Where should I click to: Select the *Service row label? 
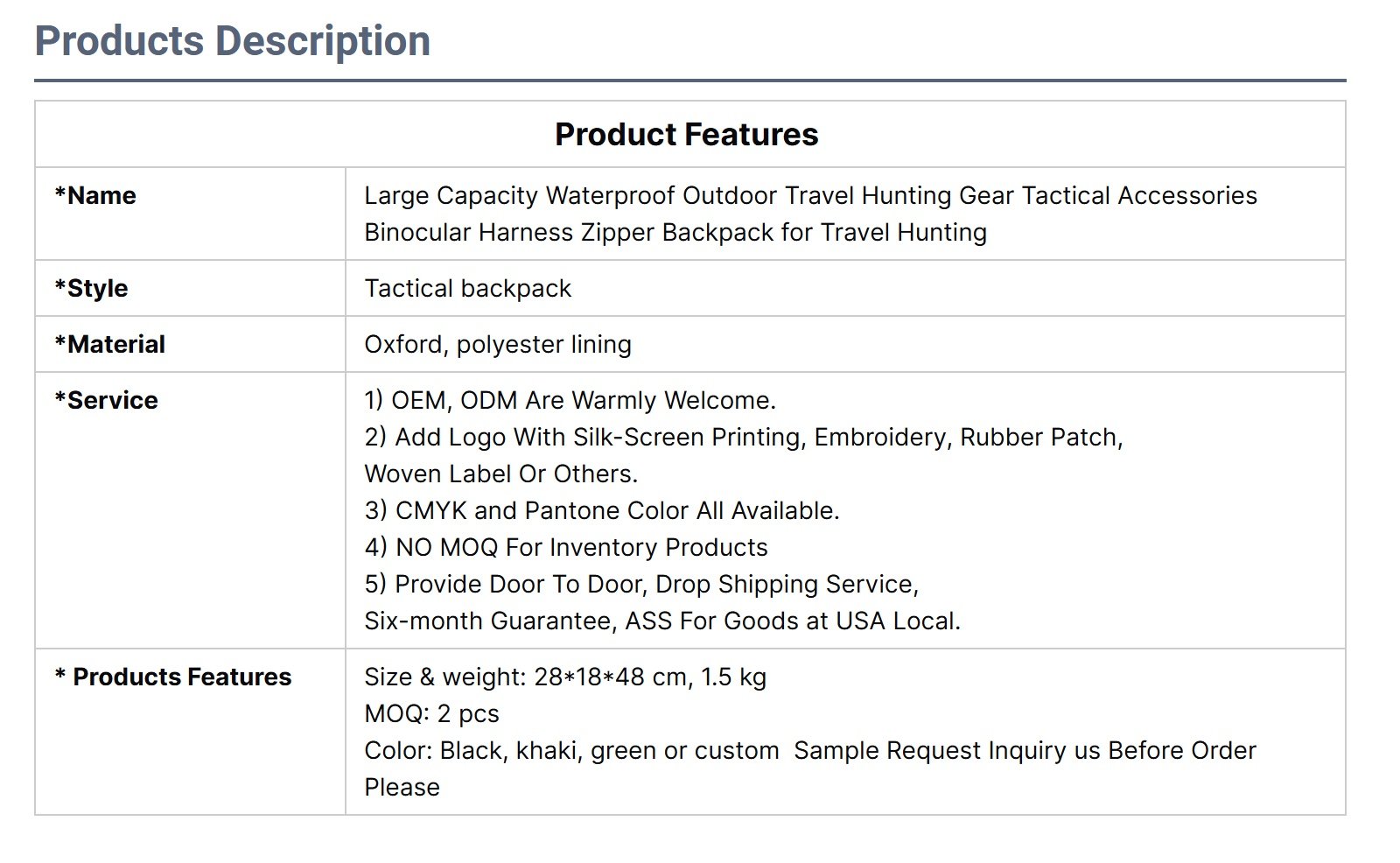(106, 400)
